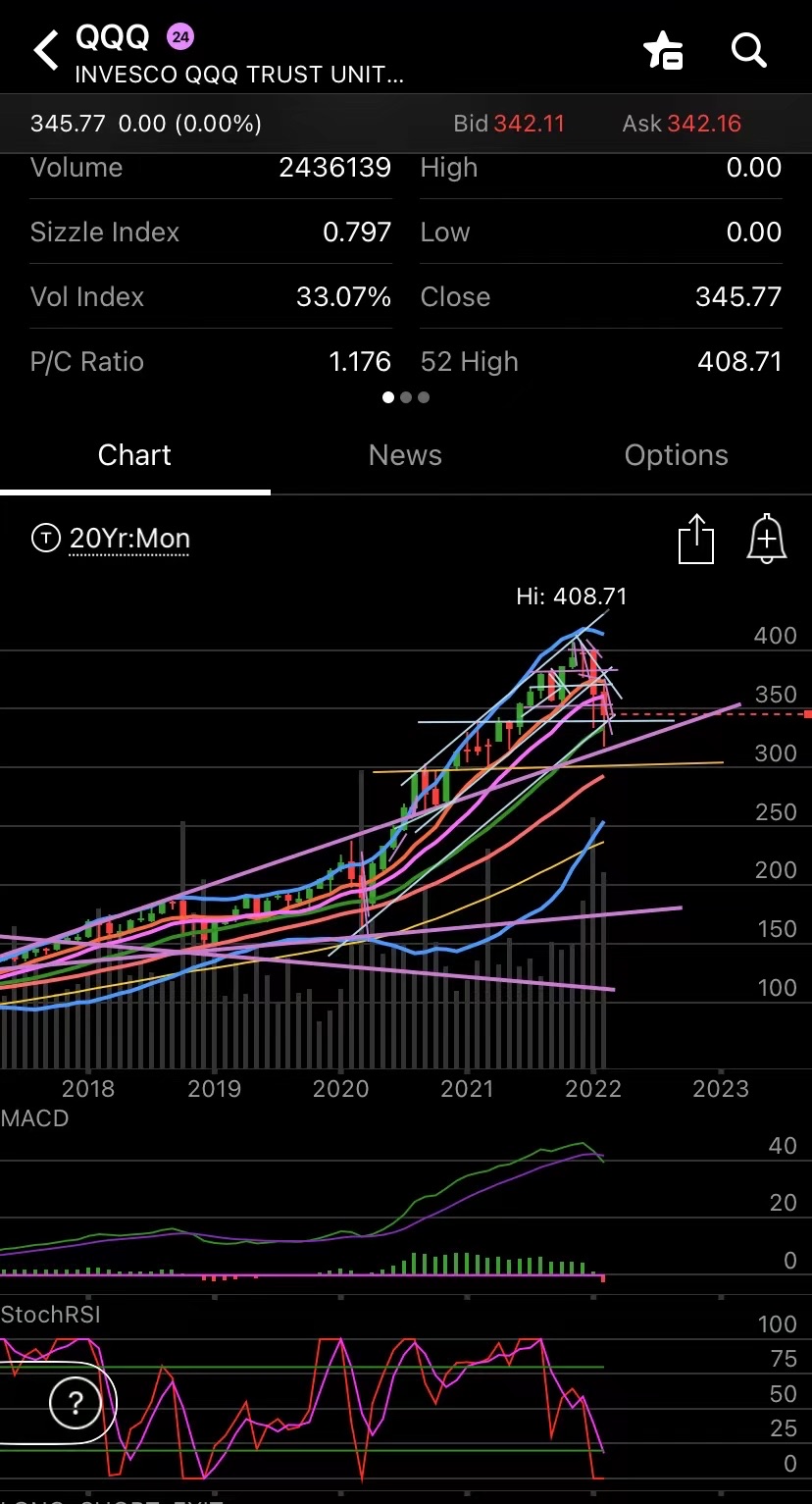Tap the red current price marker
Screen dimensions: 812x1504
807,714
